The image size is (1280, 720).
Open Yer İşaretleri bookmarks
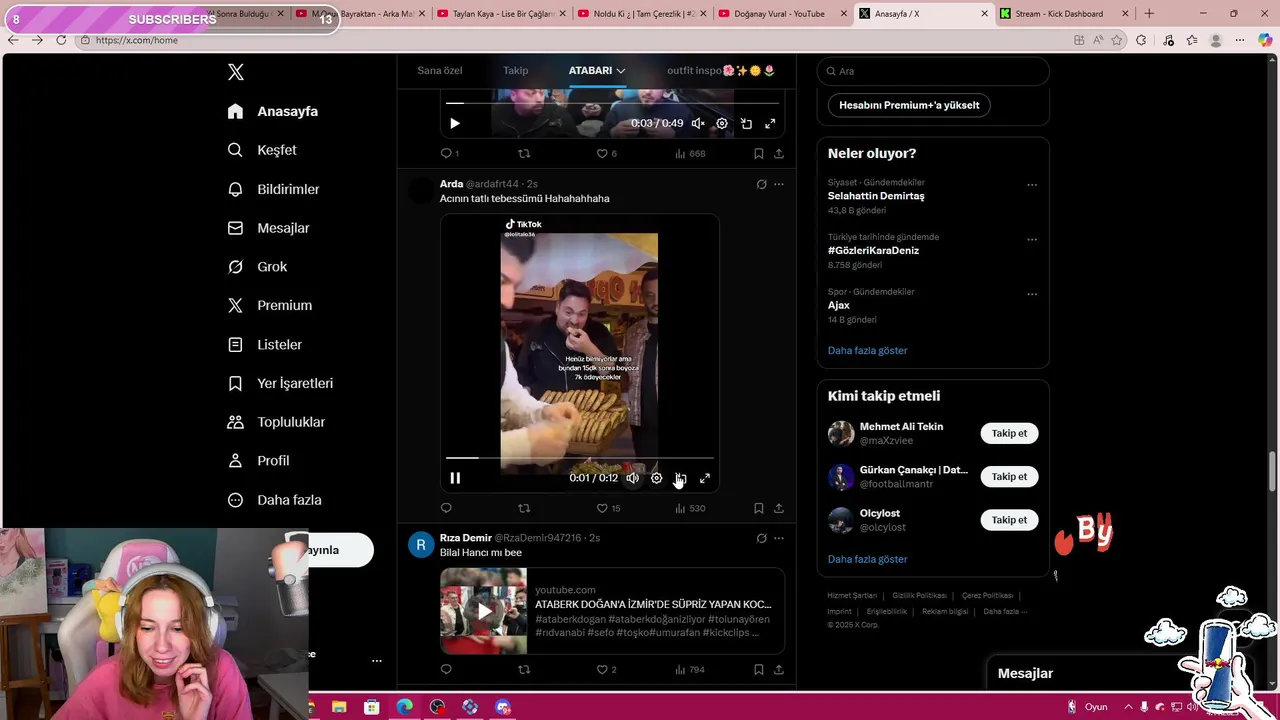pyautogui.click(x=280, y=383)
